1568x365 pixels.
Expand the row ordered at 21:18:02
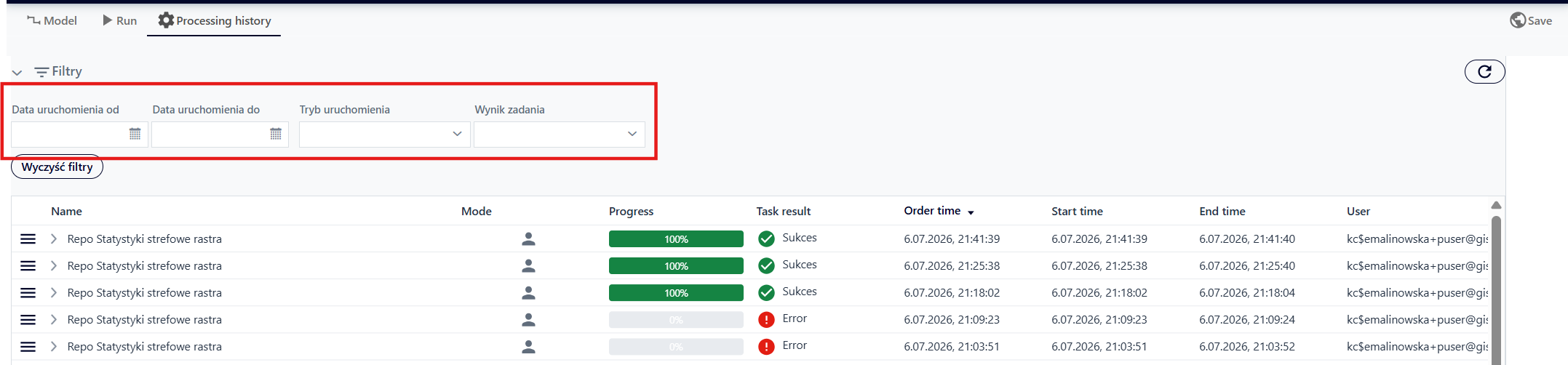point(54,292)
